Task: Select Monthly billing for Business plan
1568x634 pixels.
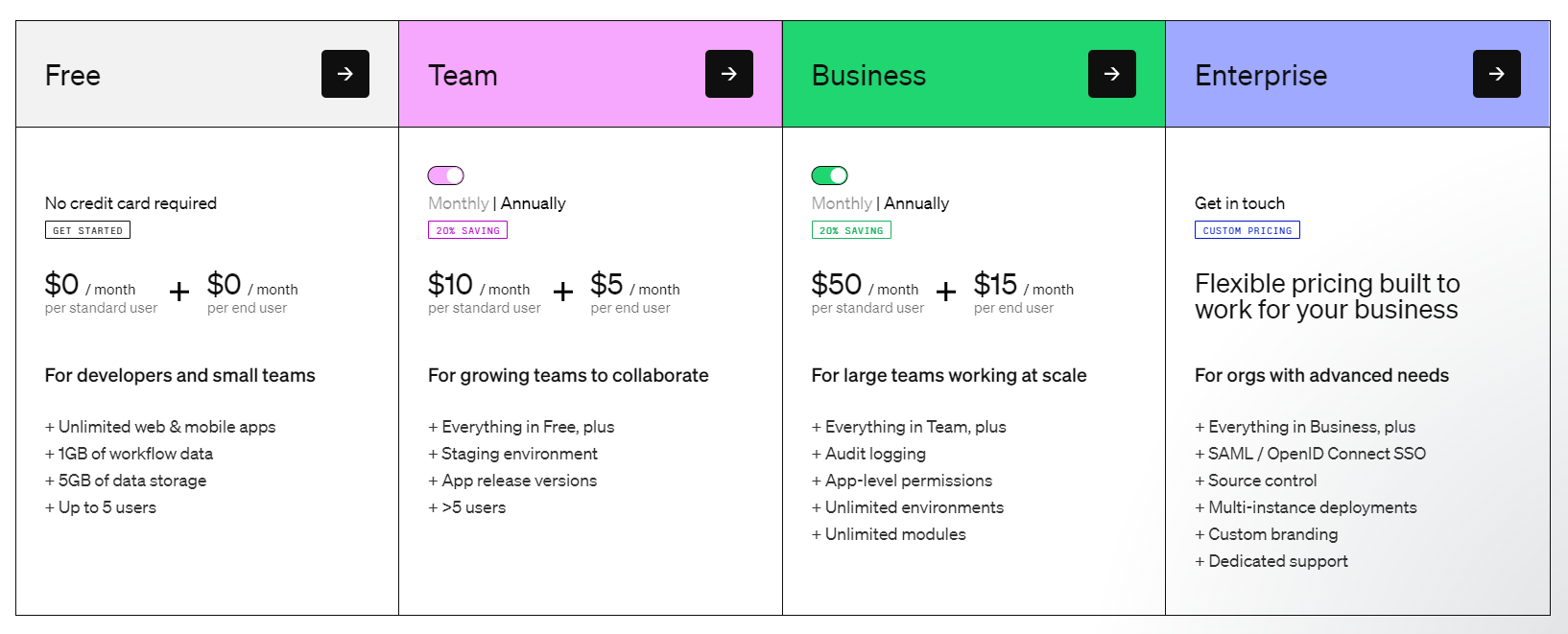Action: [x=842, y=203]
